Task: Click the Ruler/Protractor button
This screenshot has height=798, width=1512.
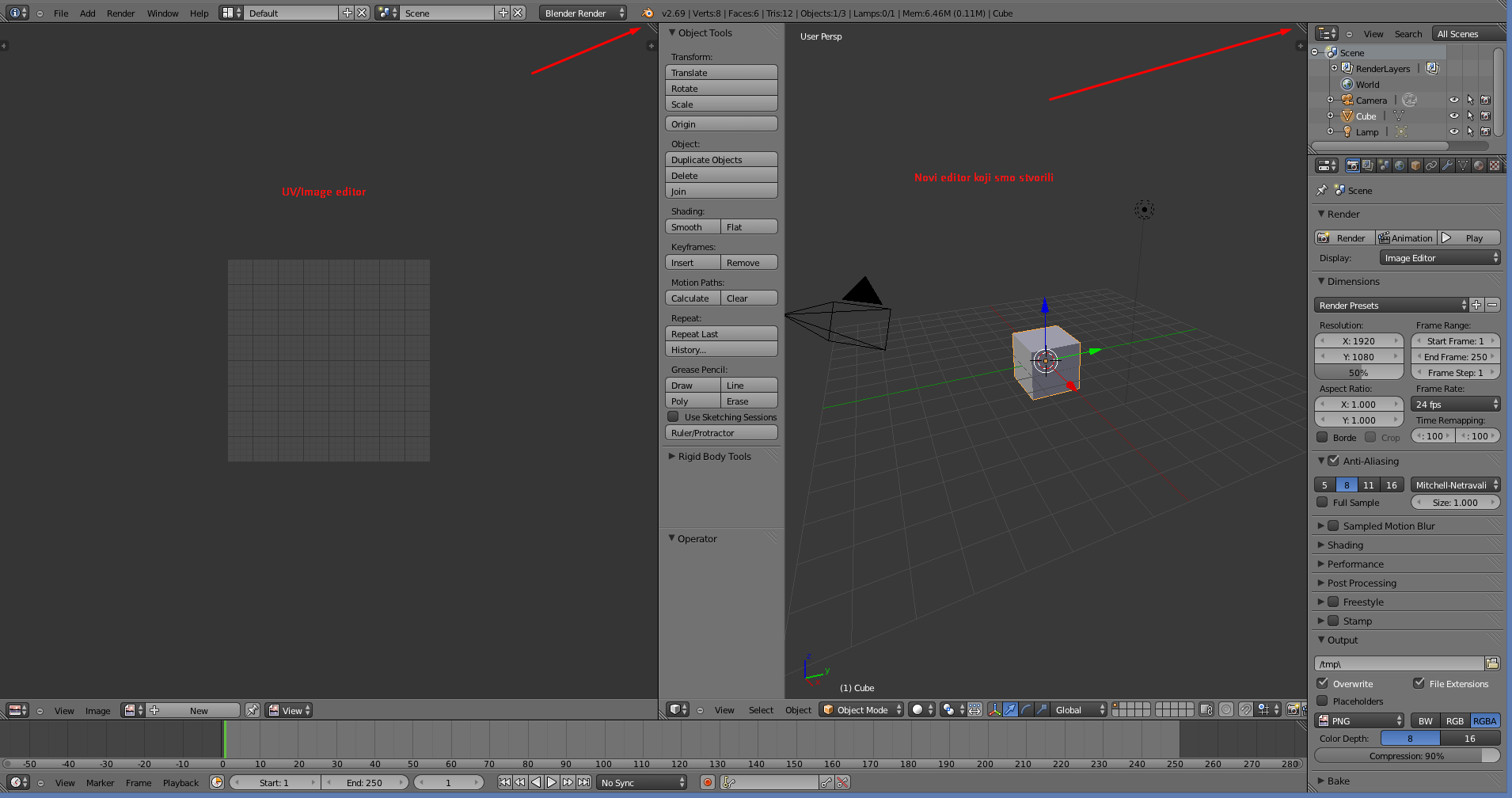Action: tap(721, 432)
